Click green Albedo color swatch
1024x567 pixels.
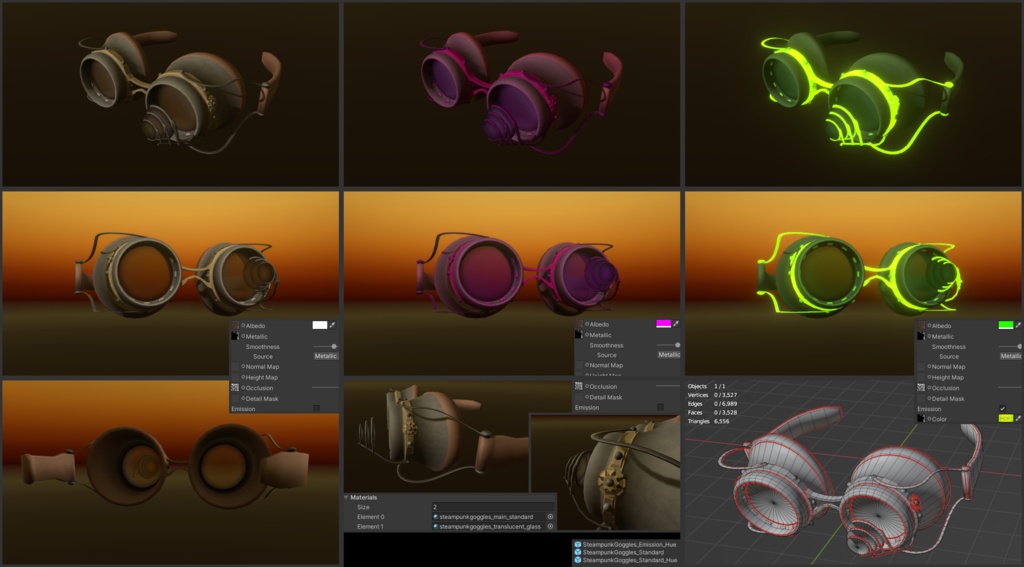pyautogui.click(x=1006, y=325)
